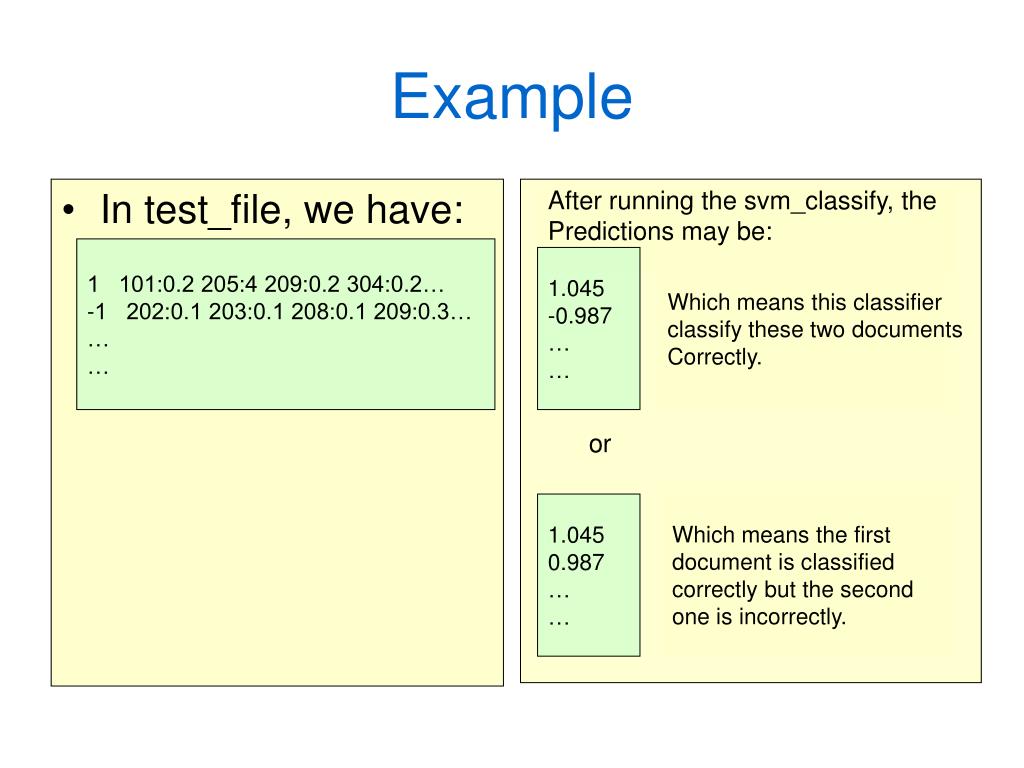Click the bullet point before 'In test_file'
1024x768 pixels.
[x=69, y=211]
